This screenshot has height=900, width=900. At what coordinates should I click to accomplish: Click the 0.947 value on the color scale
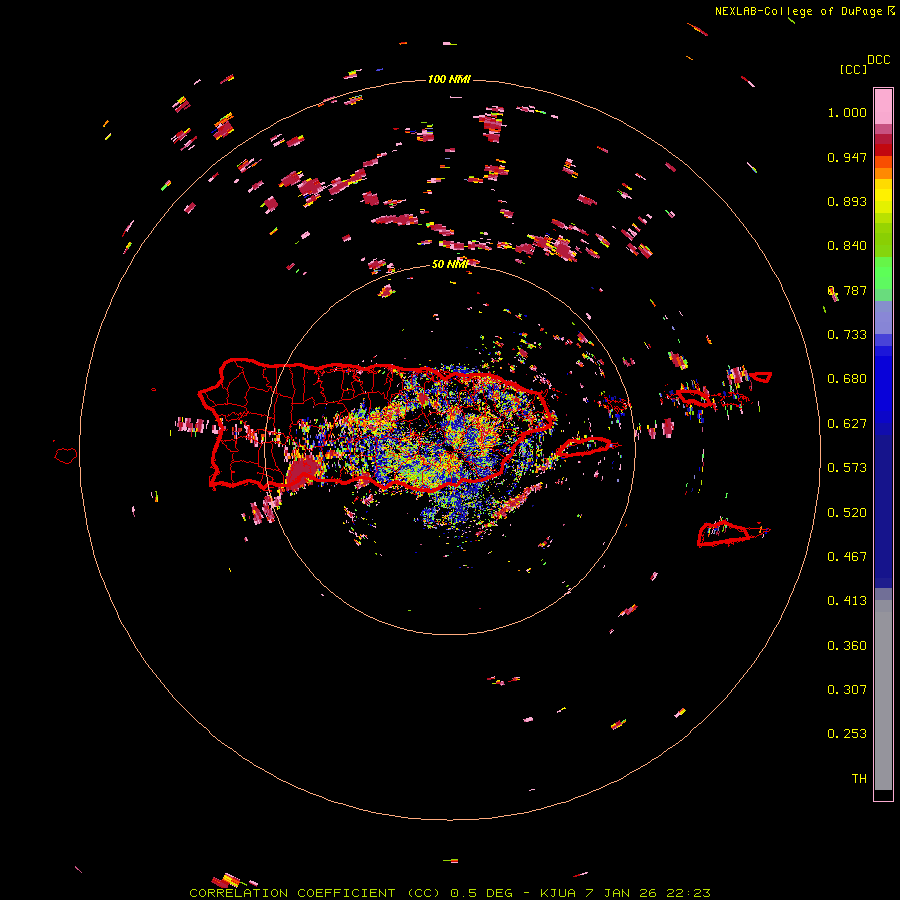coord(847,157)
